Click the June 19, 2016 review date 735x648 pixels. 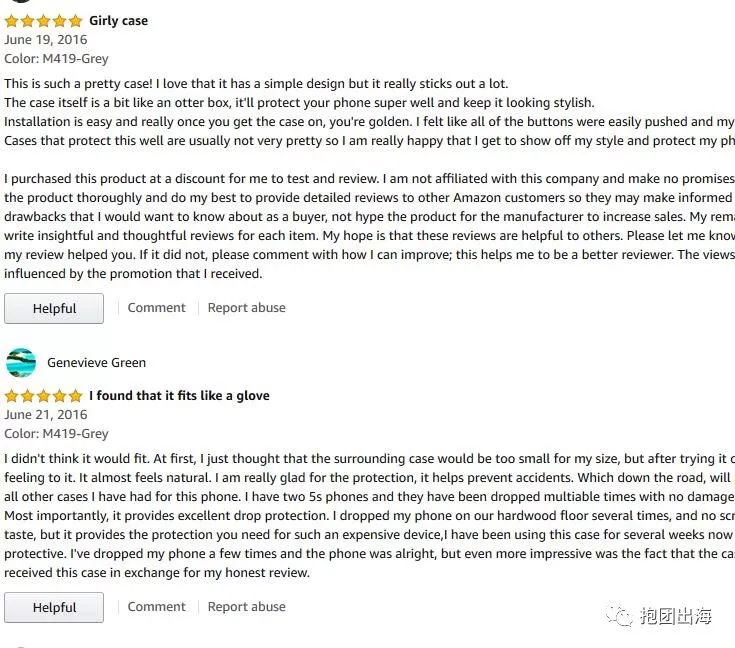46,40
